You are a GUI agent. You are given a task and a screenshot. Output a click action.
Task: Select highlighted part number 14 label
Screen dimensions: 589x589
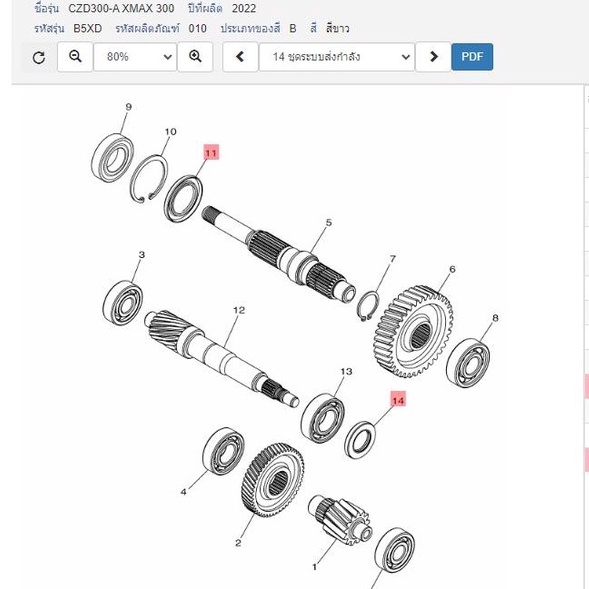pyautogui.click(x=398, y=400)
